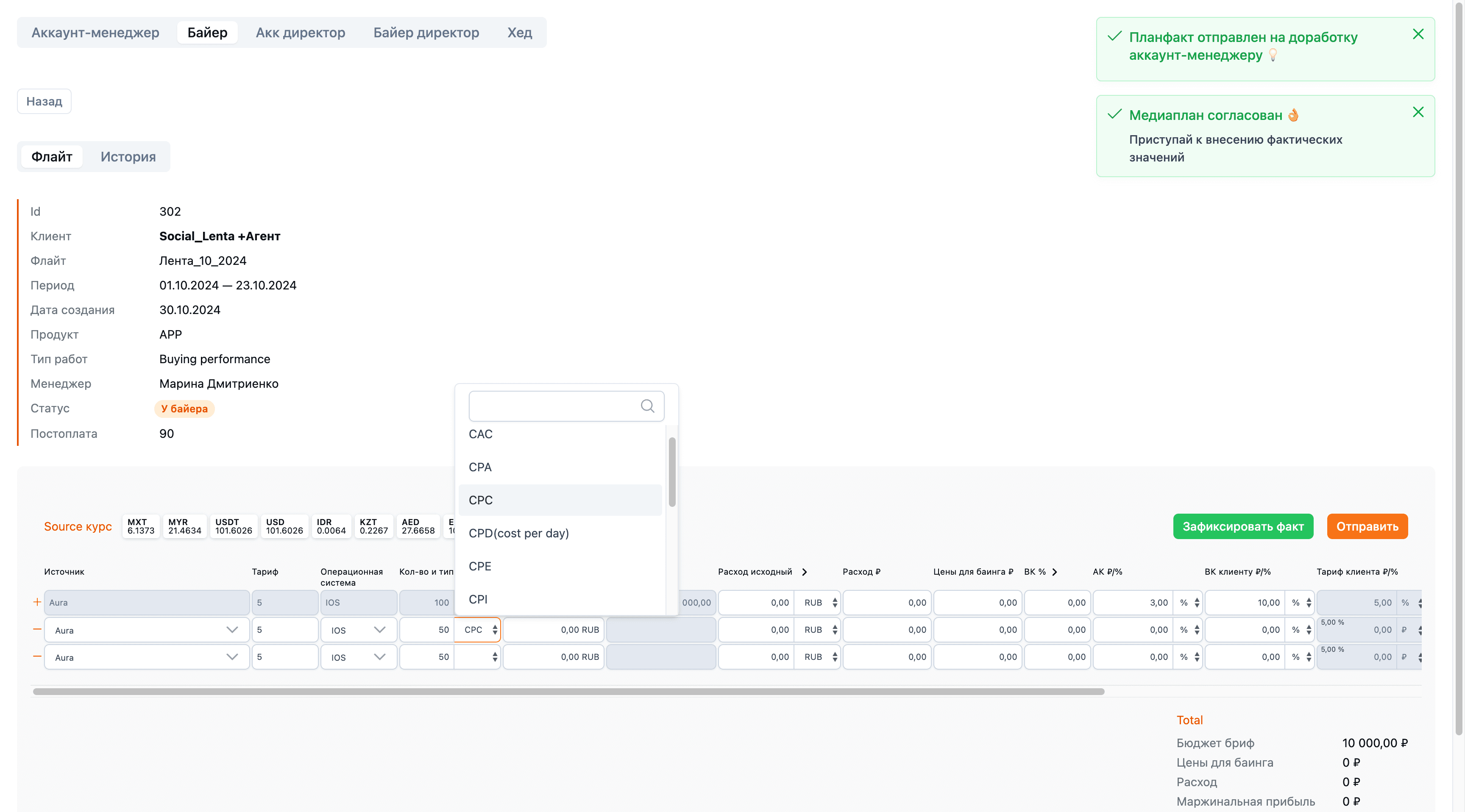Click the search magnifier icon in dropdown

click(647, 406)
